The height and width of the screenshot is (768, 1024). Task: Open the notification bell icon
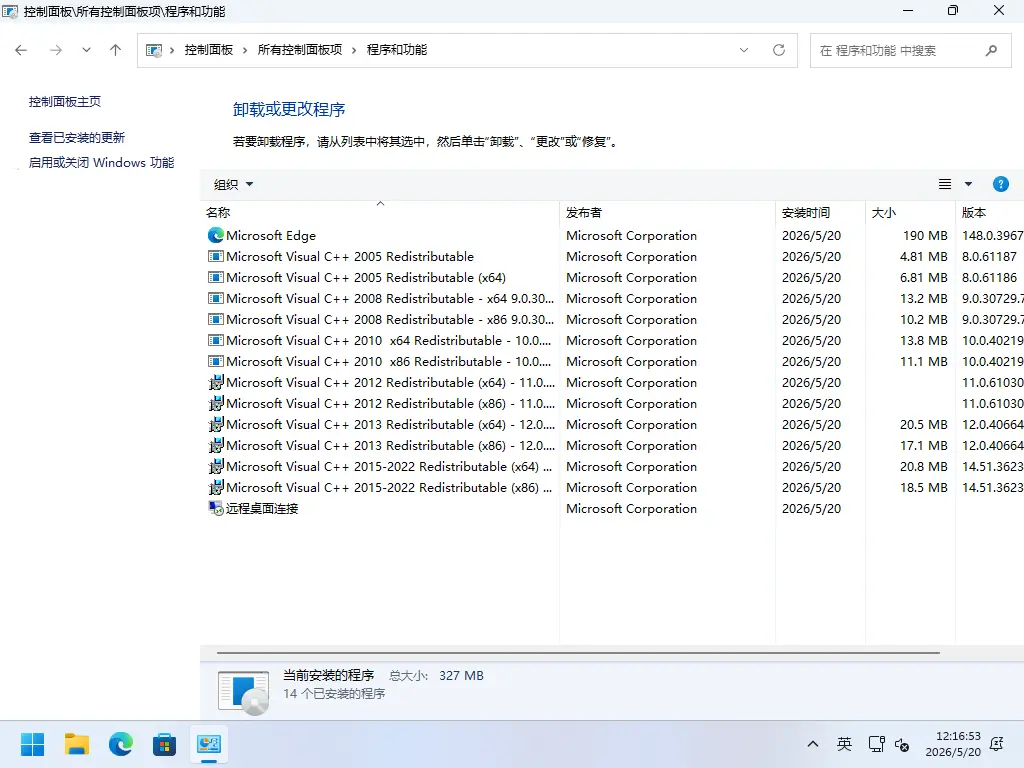click(x=997, y=744)
